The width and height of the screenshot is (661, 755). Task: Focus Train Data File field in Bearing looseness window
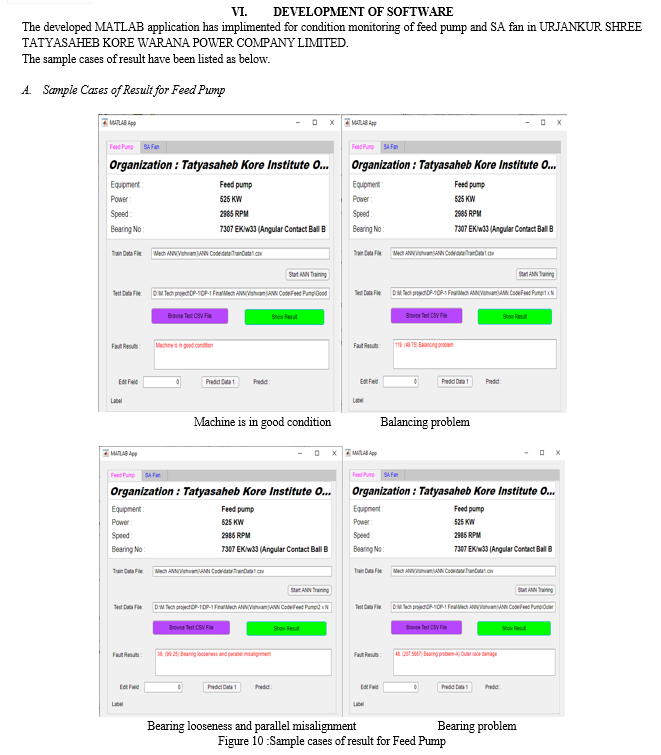[x=242, y=571]
